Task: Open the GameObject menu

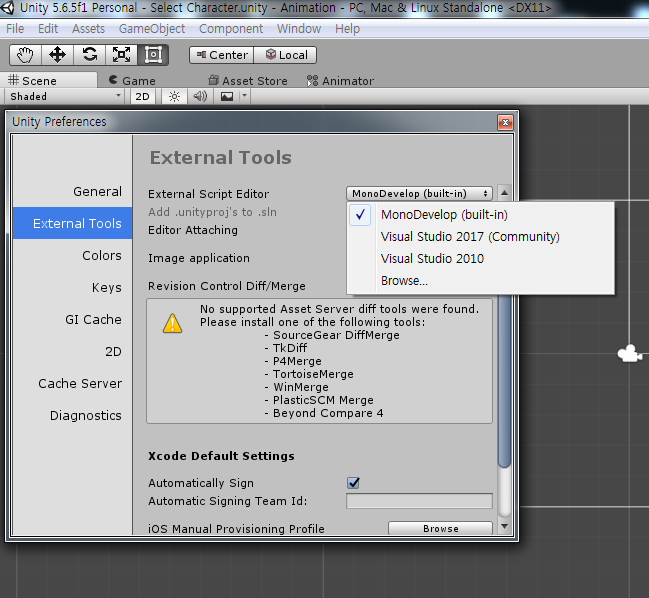Action: [152, 29]
